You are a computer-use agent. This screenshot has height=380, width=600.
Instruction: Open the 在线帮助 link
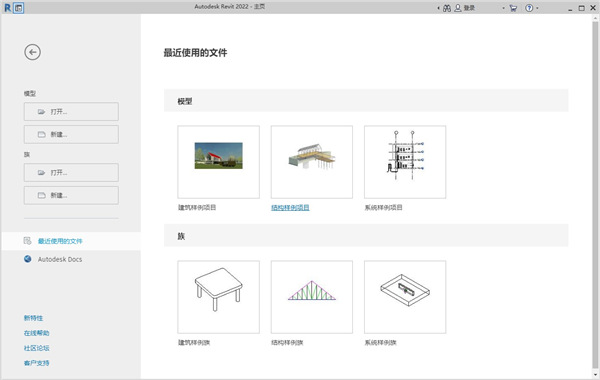pyautogui.click(x=36, y=333)
